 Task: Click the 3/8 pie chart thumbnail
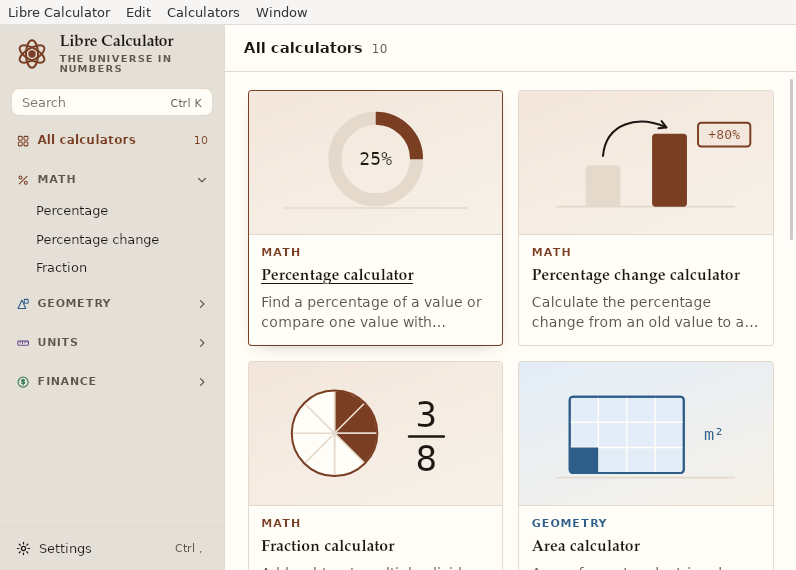click(376, 433)
